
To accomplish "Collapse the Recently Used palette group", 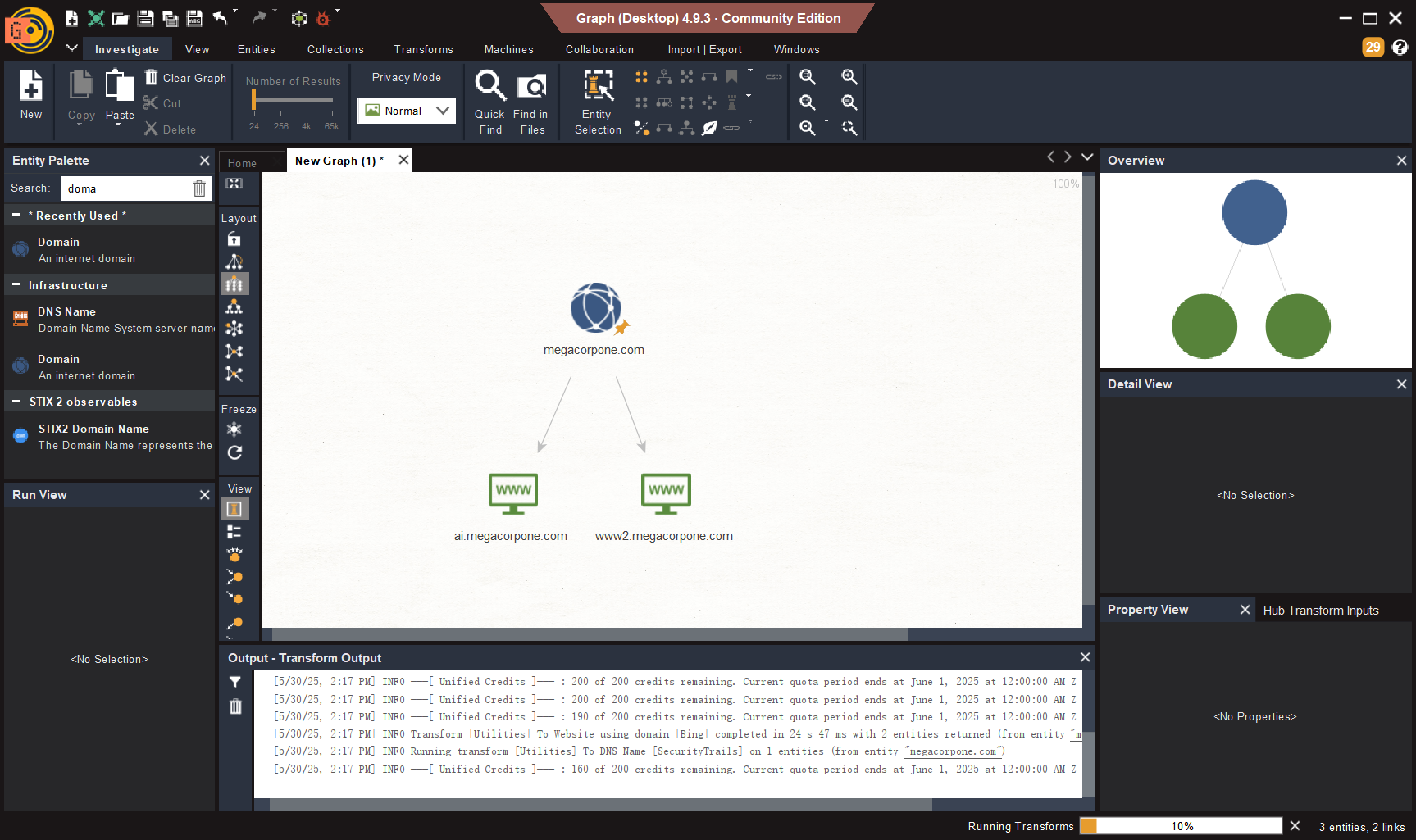I will tap(16, 216).
